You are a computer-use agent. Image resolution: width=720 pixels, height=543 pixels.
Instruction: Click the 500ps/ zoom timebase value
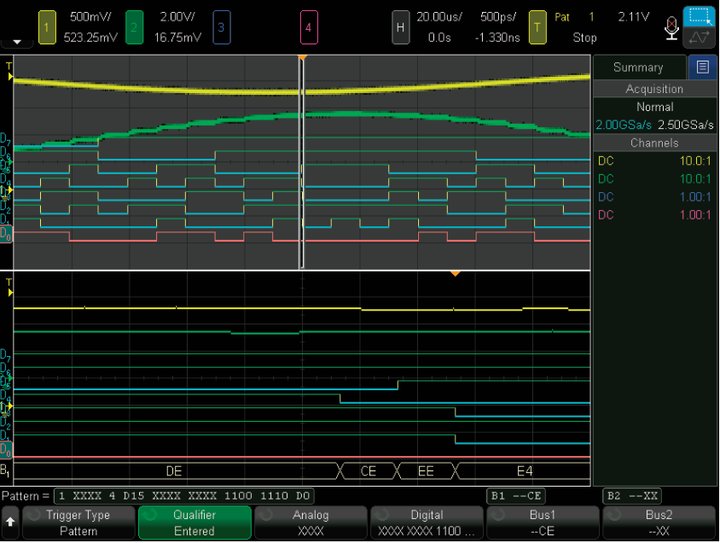pyautogui.click(x=498, y=17)
